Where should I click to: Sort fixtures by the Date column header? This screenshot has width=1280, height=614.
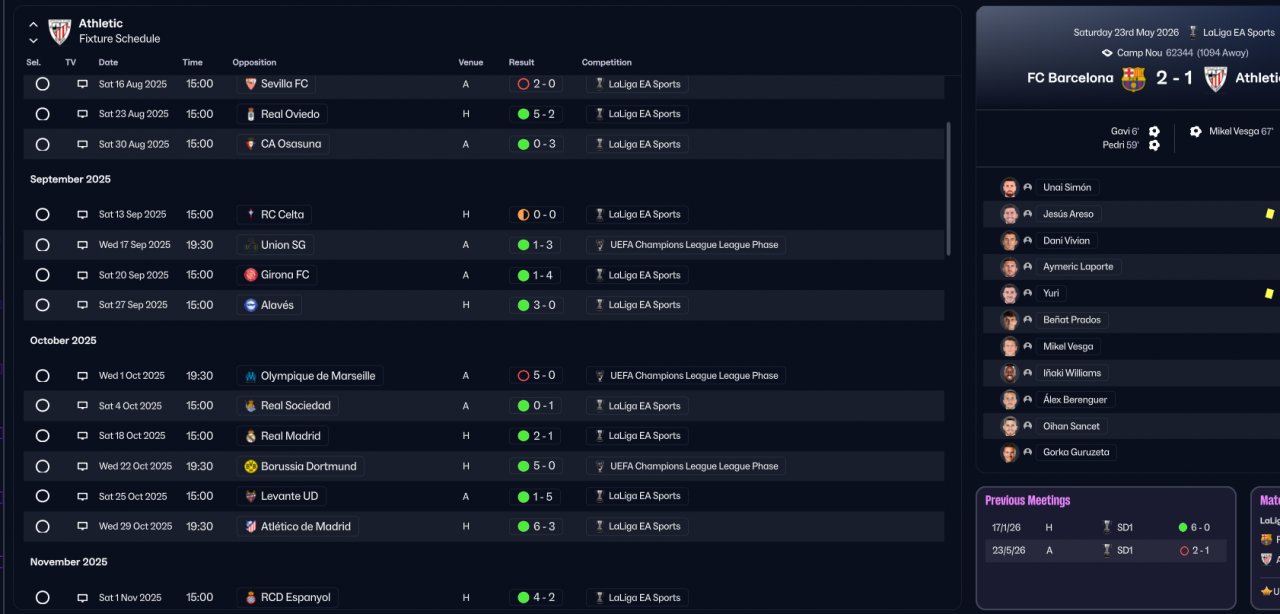[108, 62]
